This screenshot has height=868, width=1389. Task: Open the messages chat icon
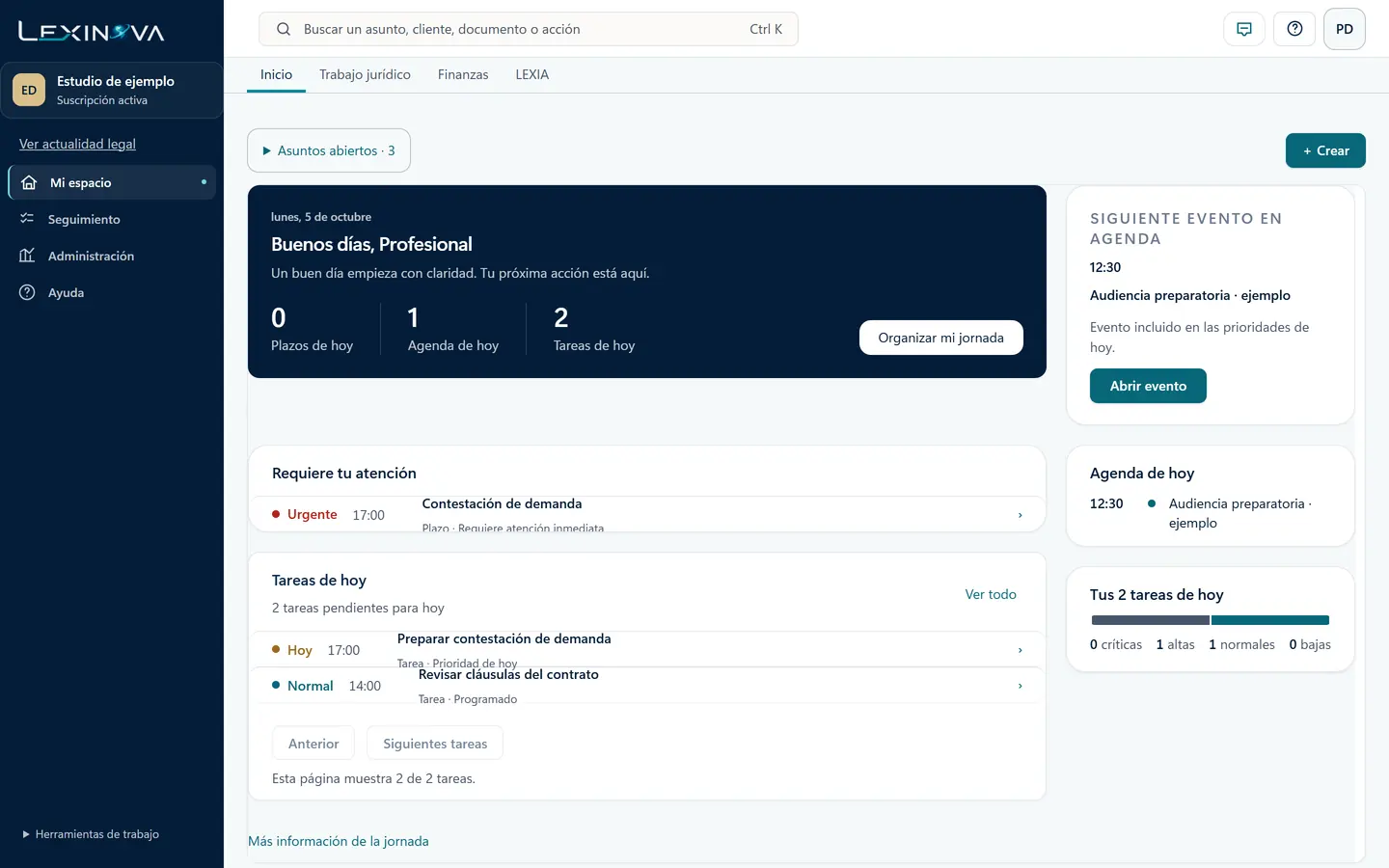point(1244,29)
